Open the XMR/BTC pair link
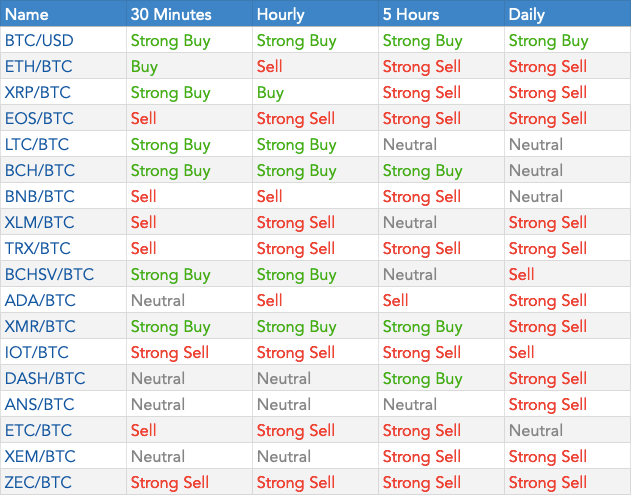631x495 pixels. point(40,326)
